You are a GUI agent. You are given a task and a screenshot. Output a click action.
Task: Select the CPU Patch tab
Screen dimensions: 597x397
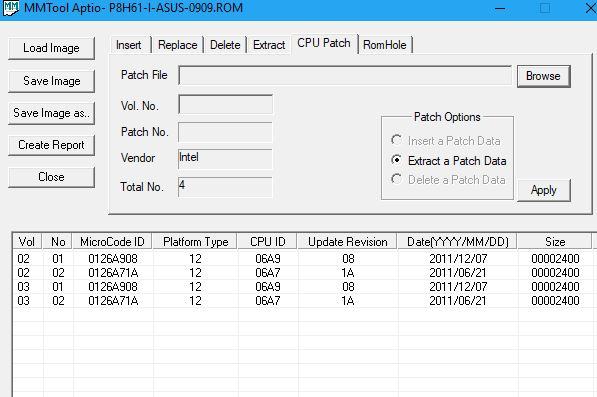pyautogui.click(x=324, y=43)
